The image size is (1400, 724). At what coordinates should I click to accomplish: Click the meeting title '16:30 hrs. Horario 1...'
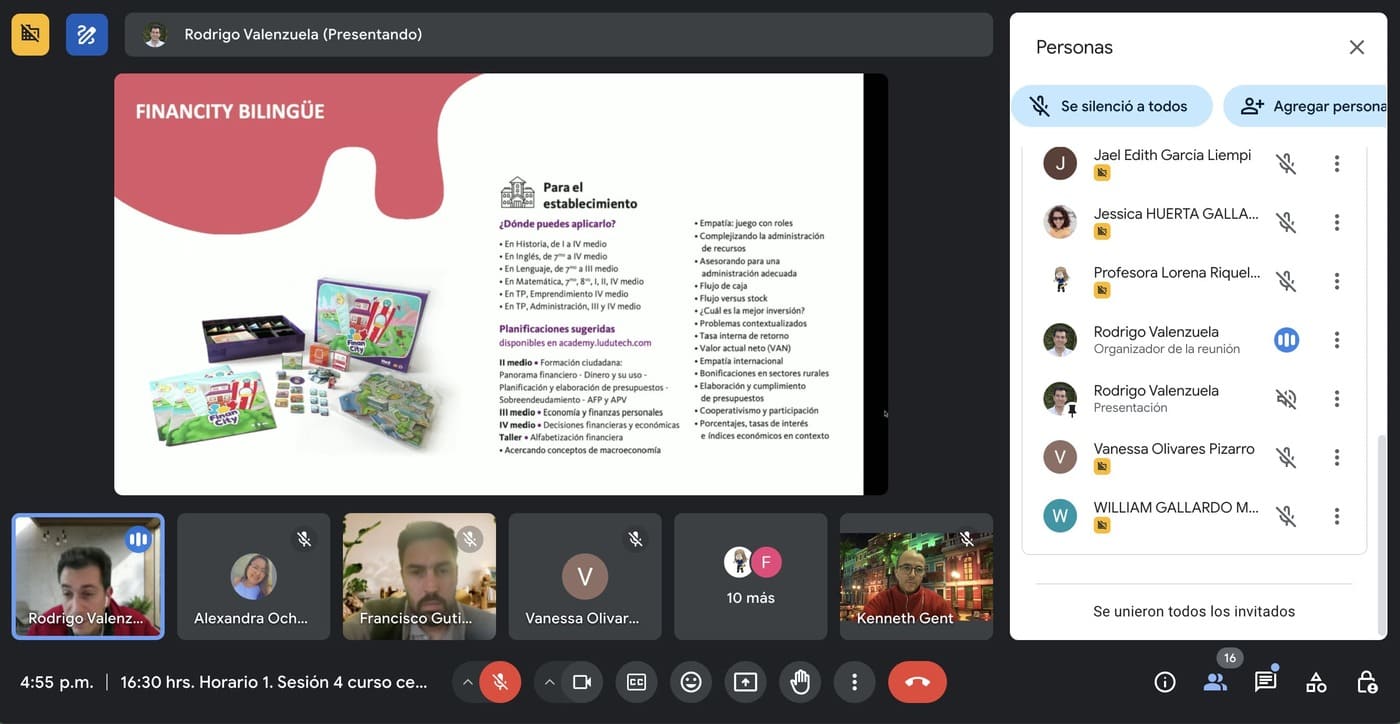[x=274, y=682]
